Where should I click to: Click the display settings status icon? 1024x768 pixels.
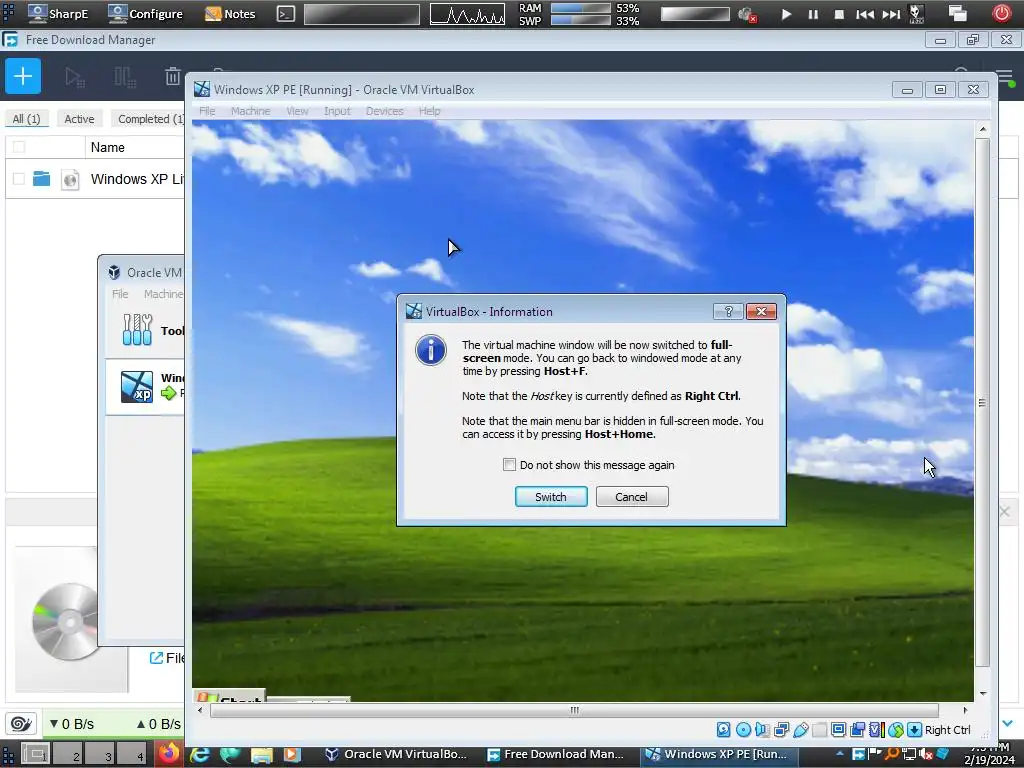[x=839, y=729]
